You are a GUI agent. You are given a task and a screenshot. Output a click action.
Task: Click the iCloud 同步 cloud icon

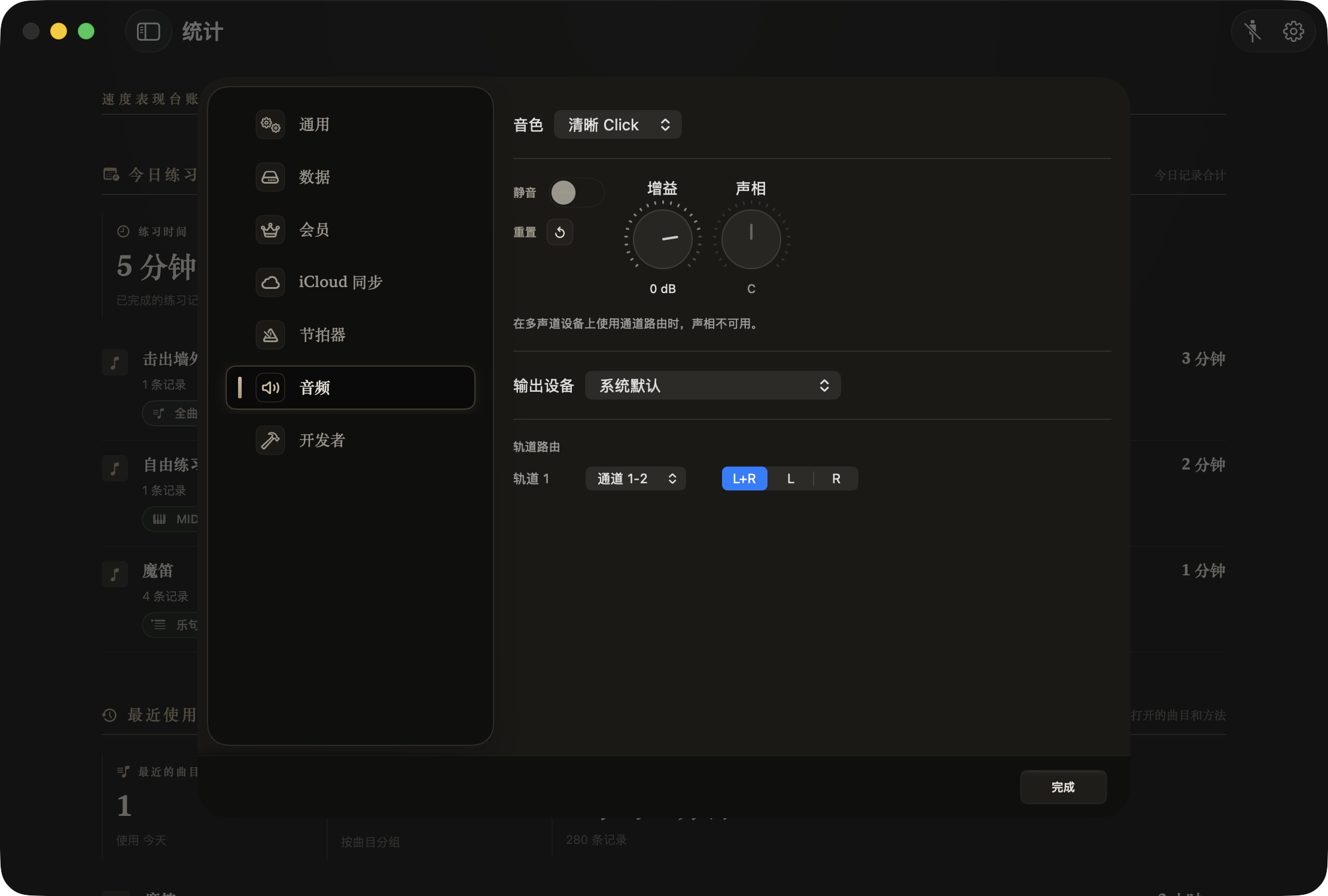click(270, 282)
